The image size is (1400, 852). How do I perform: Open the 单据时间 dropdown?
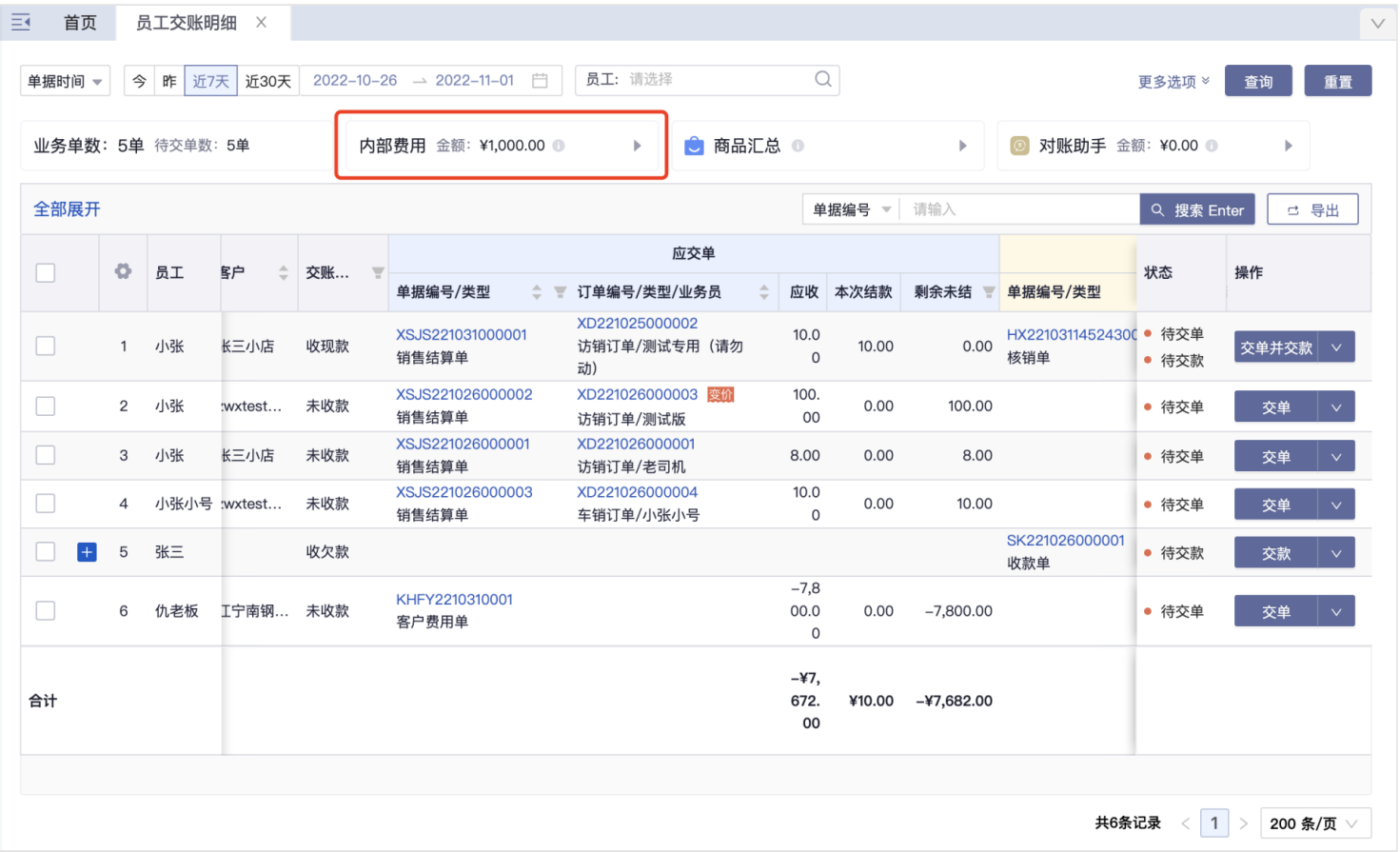65,82
